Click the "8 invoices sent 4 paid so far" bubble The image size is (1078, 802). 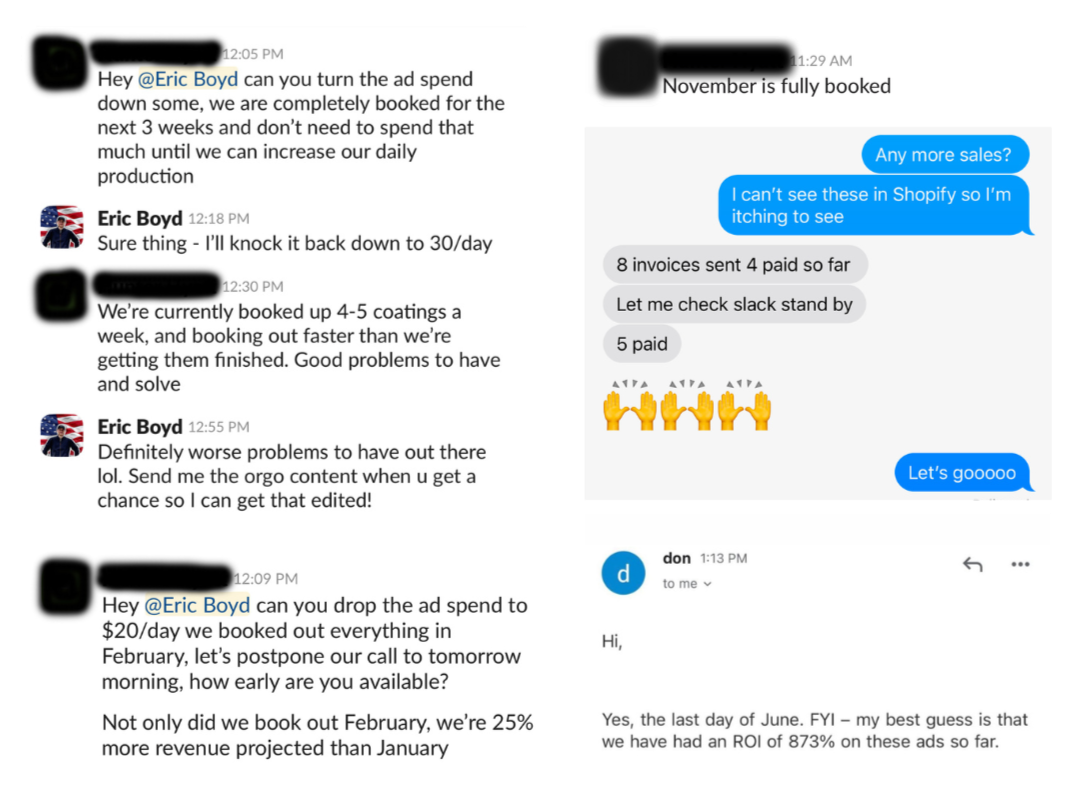click(735, 265)
